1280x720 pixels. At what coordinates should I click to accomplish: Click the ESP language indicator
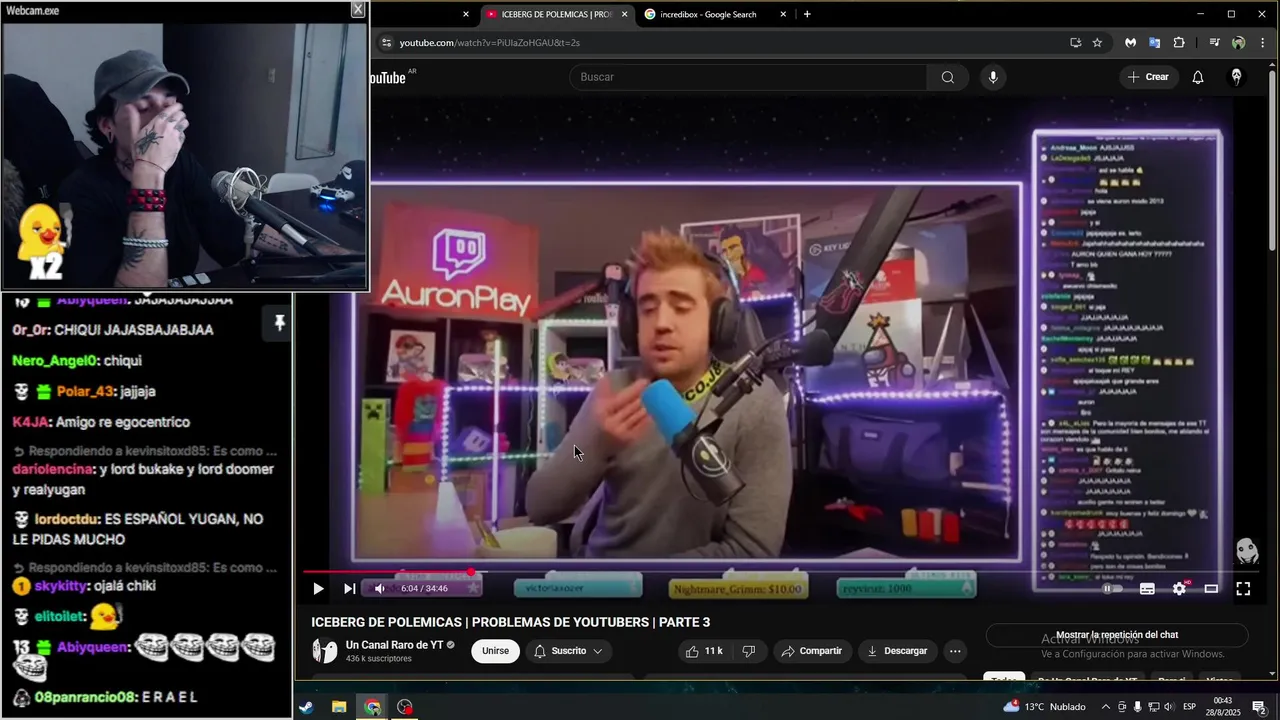tap(1190, 707)
